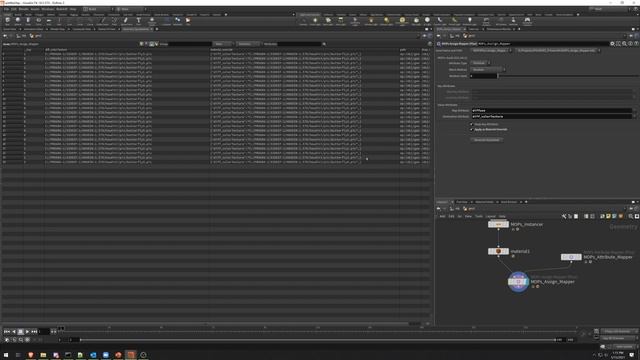Jump to the first frame
Screen dimensions: 640x360
[x=7, y=332]
